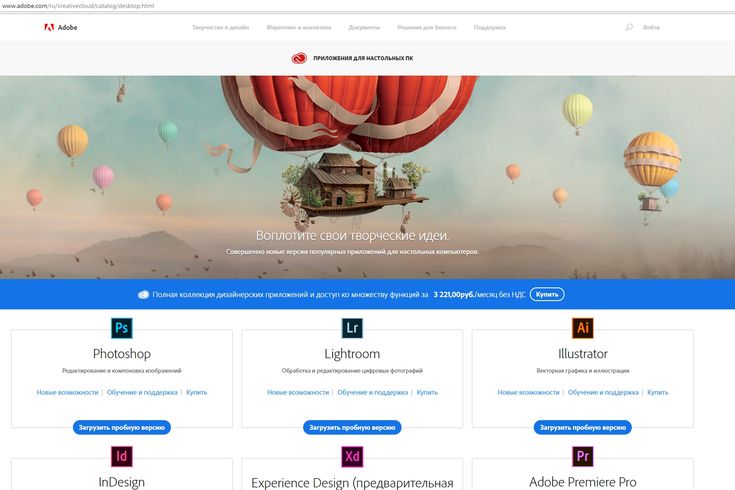This screenshot has width=735, height=490.
Task: Click the Experience Design Xd icon
Action: (x=352, y=456)
